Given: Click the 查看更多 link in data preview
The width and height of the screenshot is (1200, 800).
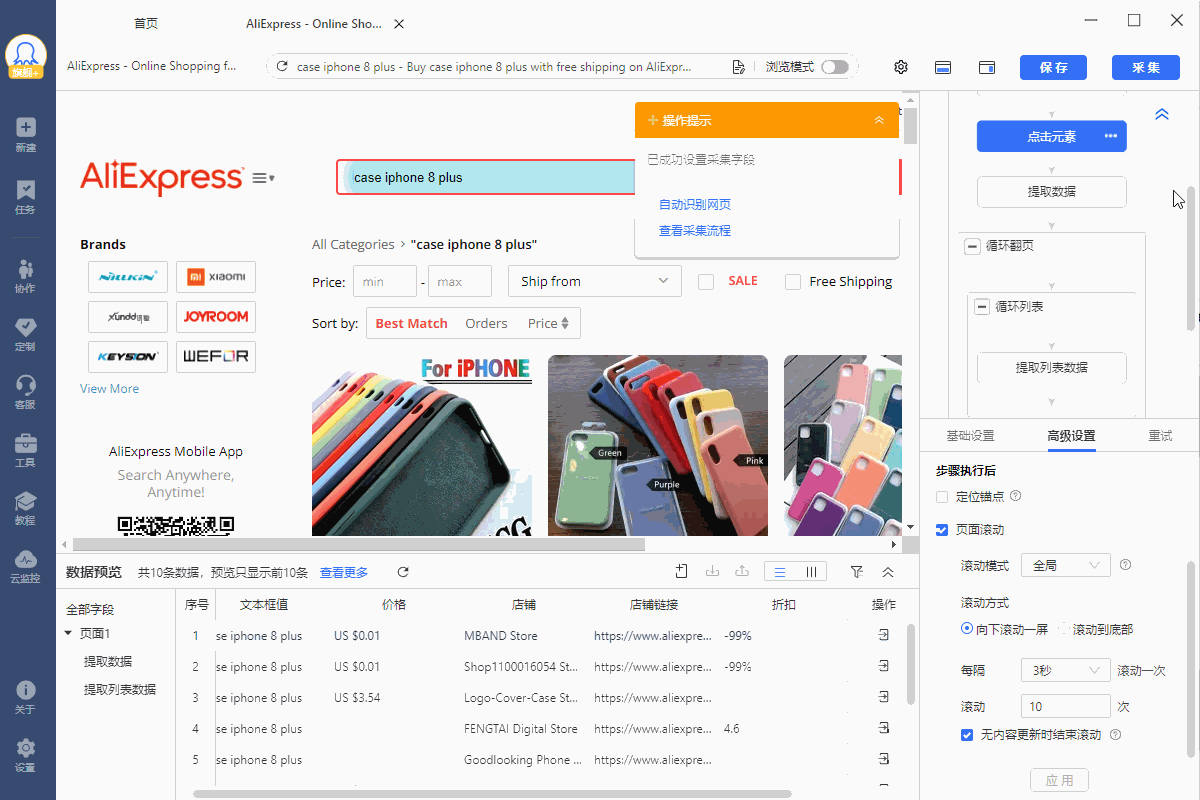Looking at the screenshot, I should pyautogui.click(x=344, y=573).
